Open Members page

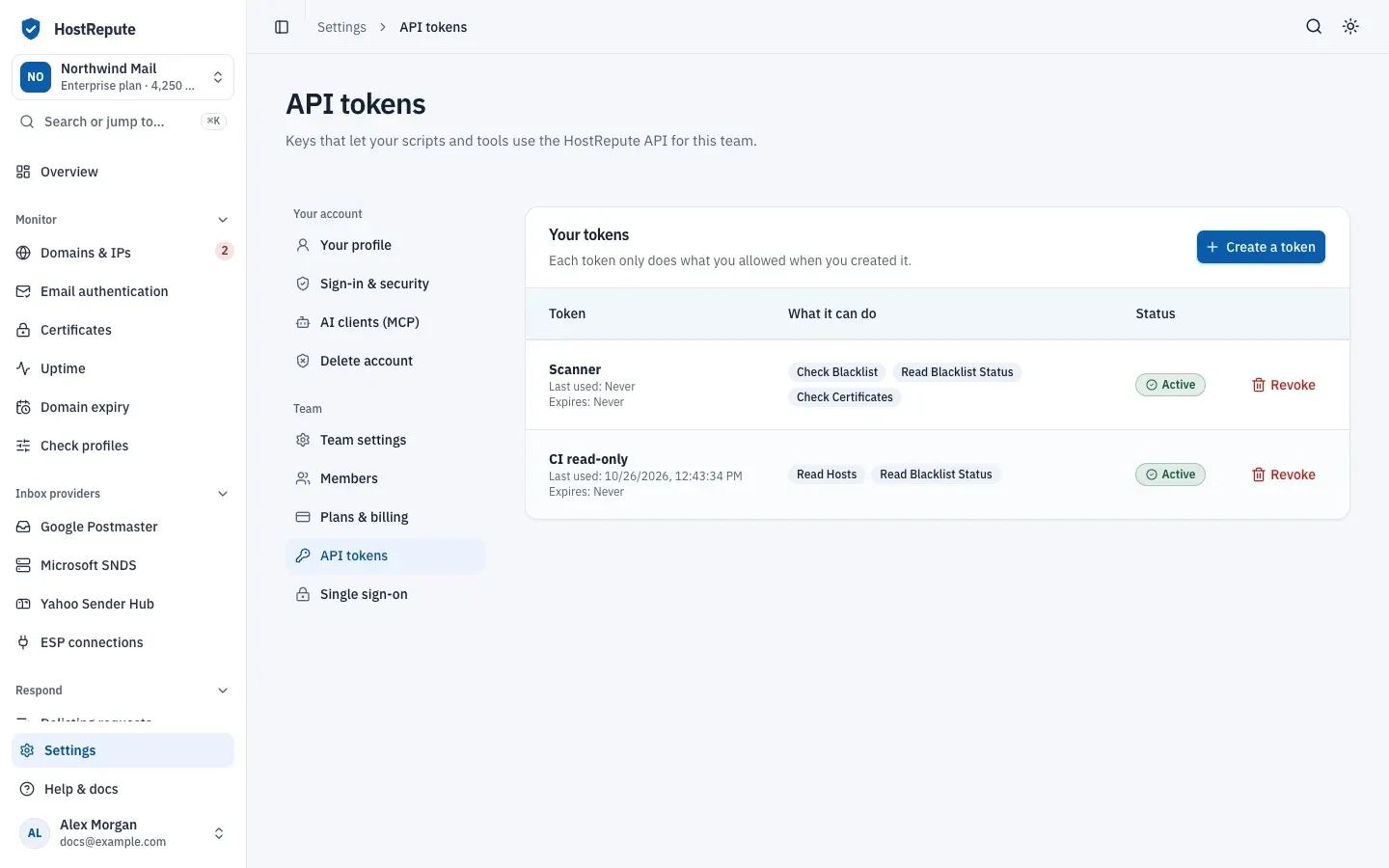click(386, 478)
